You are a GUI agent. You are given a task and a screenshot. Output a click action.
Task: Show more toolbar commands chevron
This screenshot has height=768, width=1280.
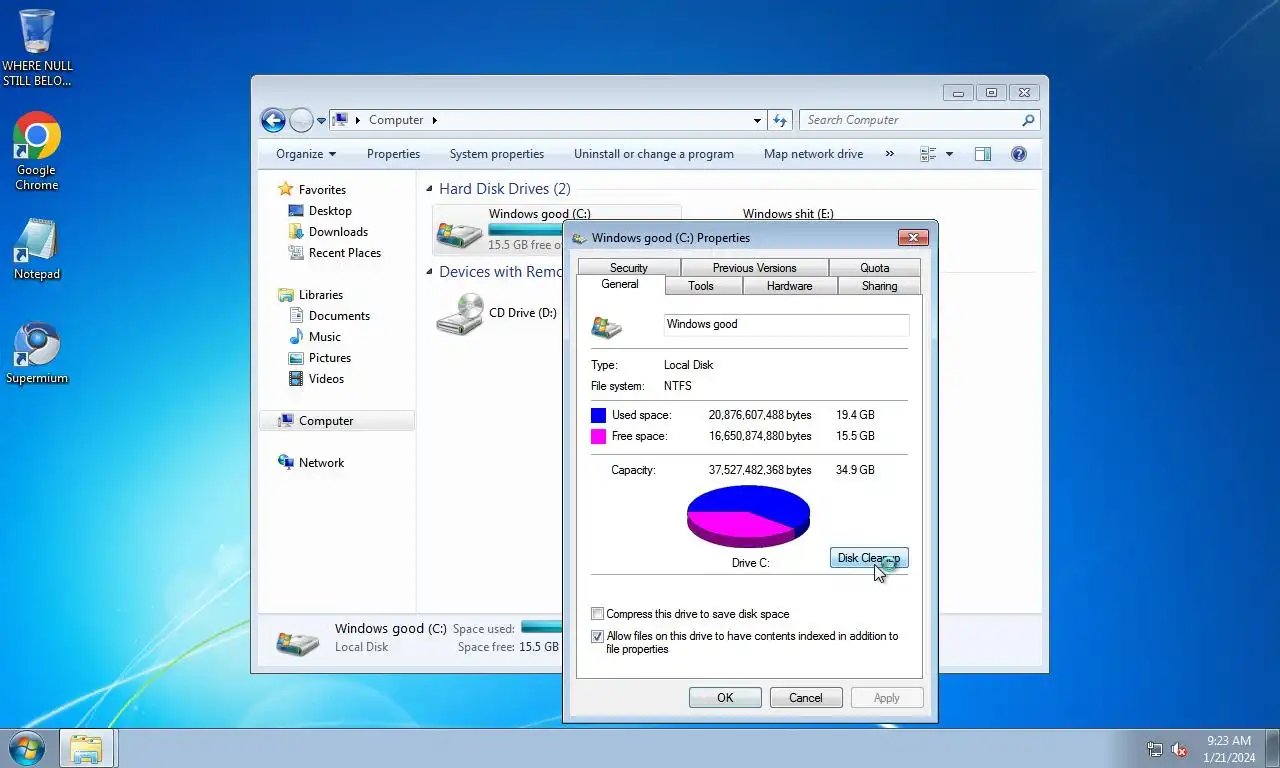(889, 154)
